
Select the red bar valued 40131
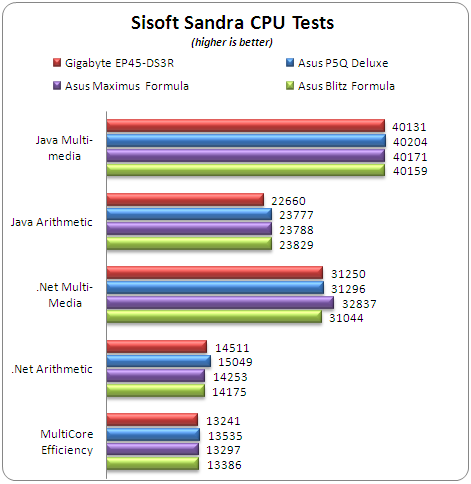tap(246, 126)
